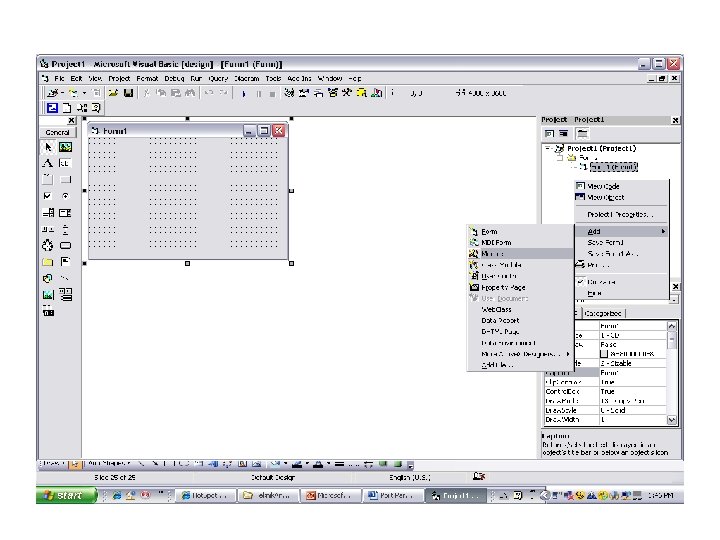This screenshot has height=540, width=720.
Task: Open the Project menu in menu bar
Action: tap(119, 79)
